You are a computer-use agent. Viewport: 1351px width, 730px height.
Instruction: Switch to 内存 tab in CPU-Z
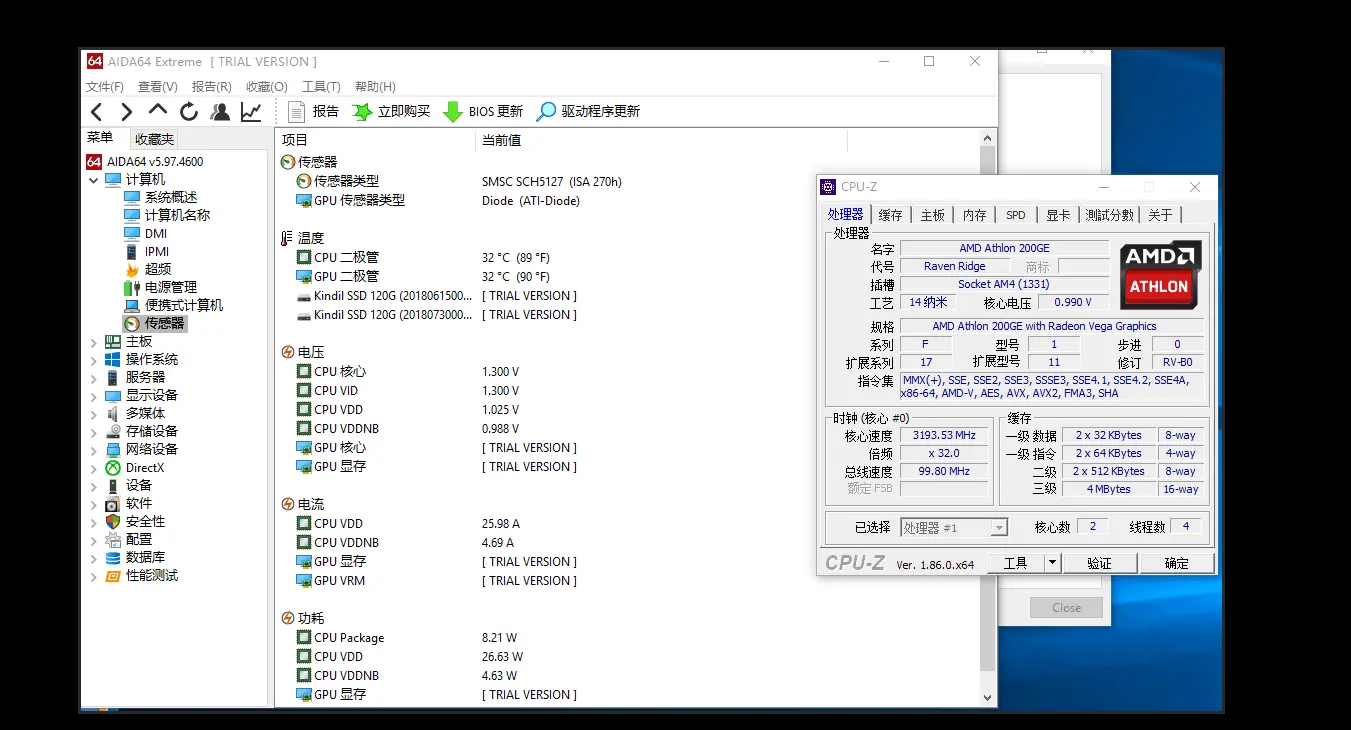coord(974,215)
